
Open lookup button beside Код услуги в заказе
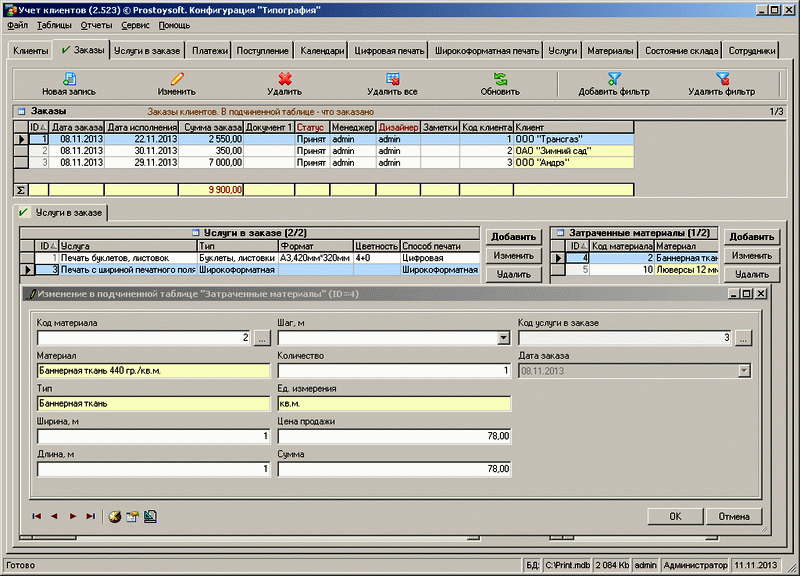pos(743,339)
